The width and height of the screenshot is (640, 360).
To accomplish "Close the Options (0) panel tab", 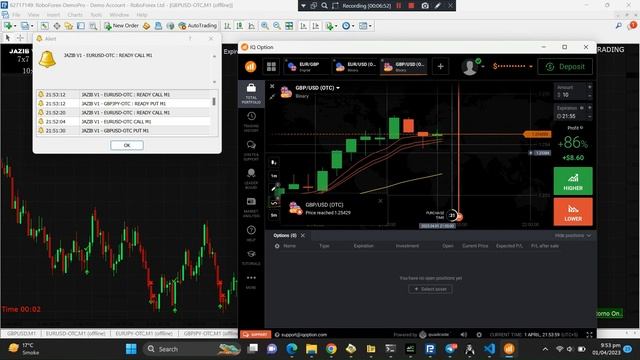I will 303,236.
